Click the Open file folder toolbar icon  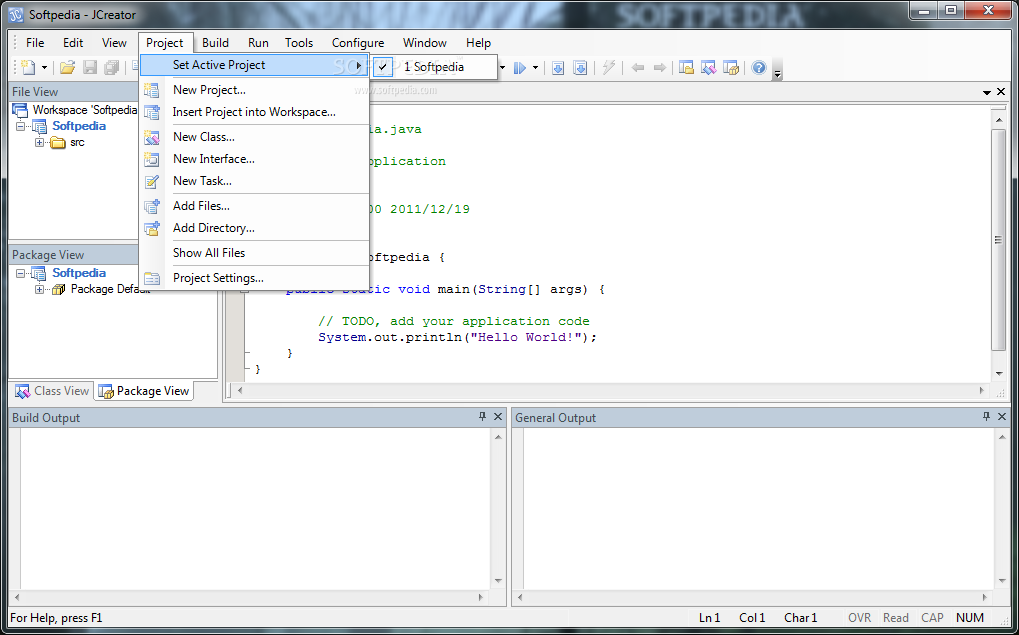pyautogui.click(x=68, y=67)
